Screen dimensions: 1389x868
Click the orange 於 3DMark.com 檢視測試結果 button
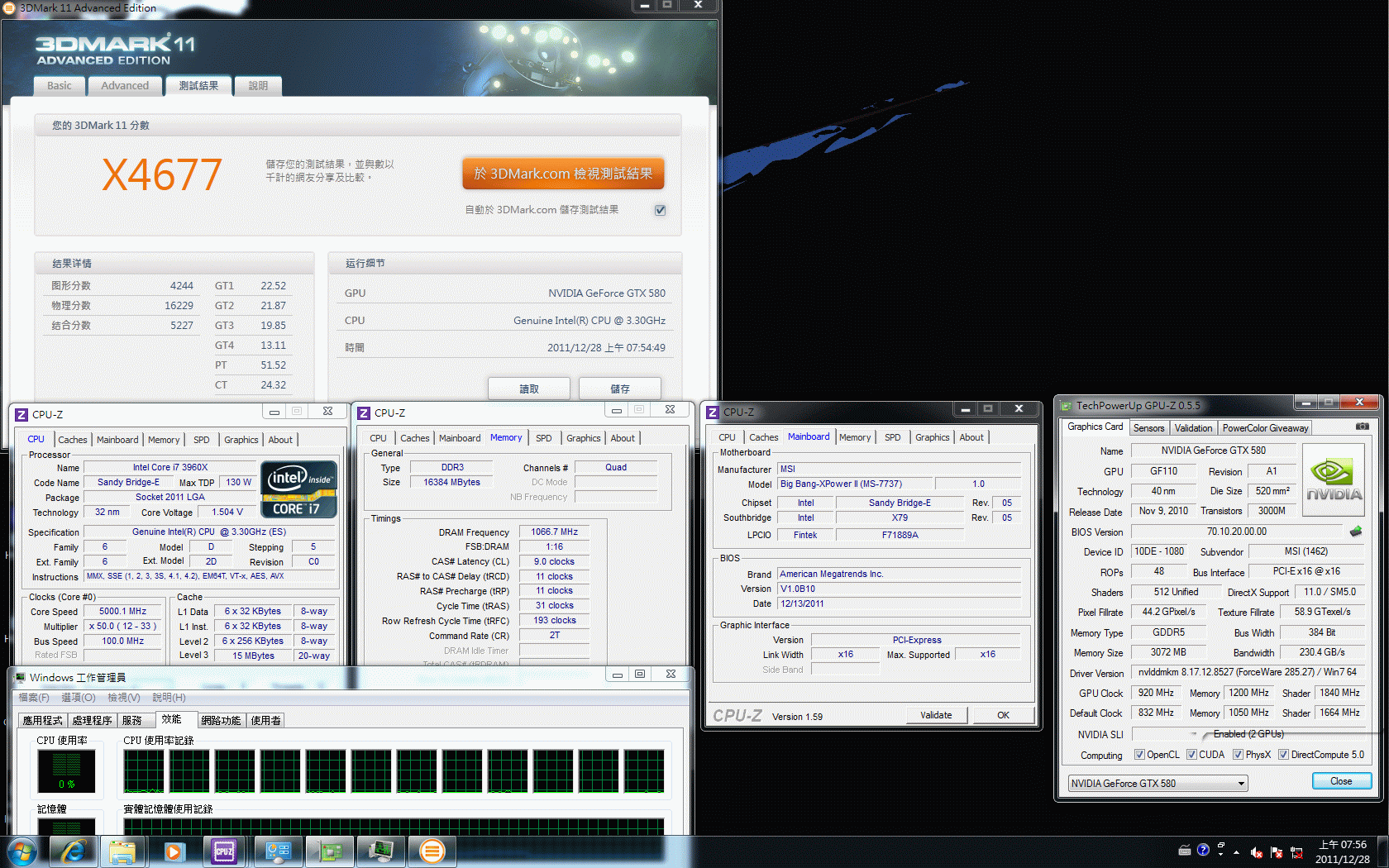[x=563, y=174]
